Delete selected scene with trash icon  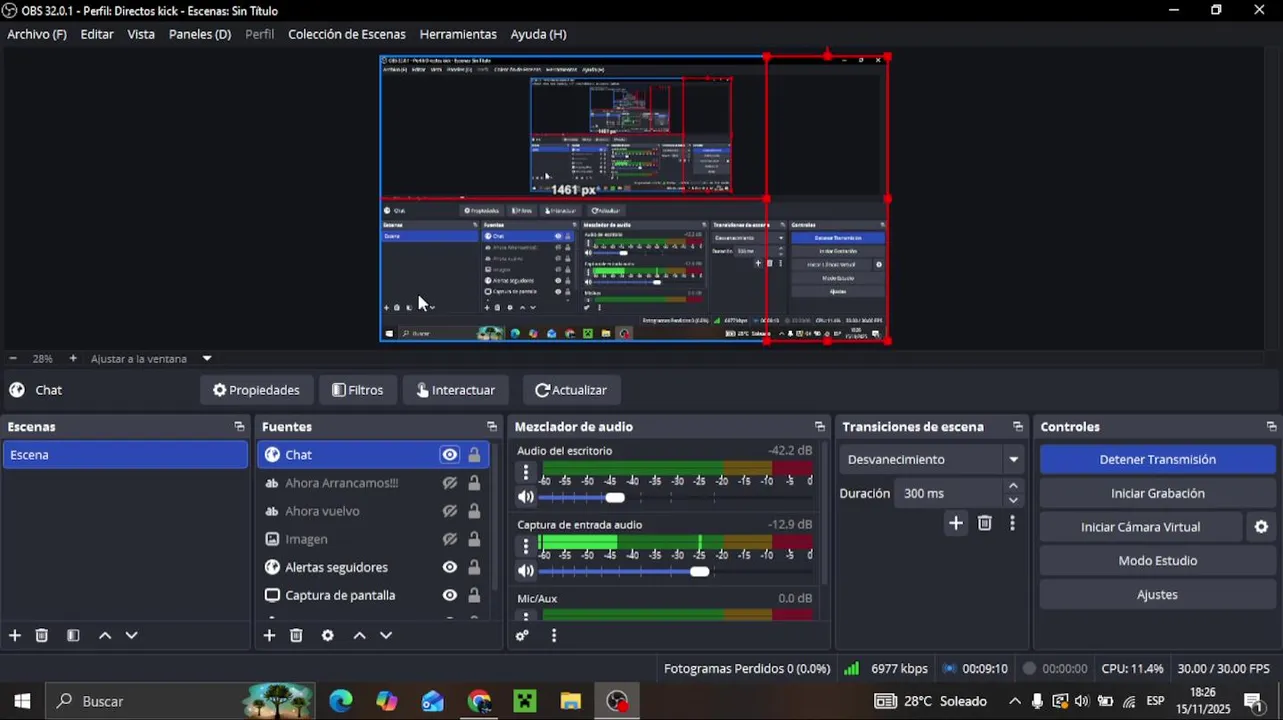(42, 635)
